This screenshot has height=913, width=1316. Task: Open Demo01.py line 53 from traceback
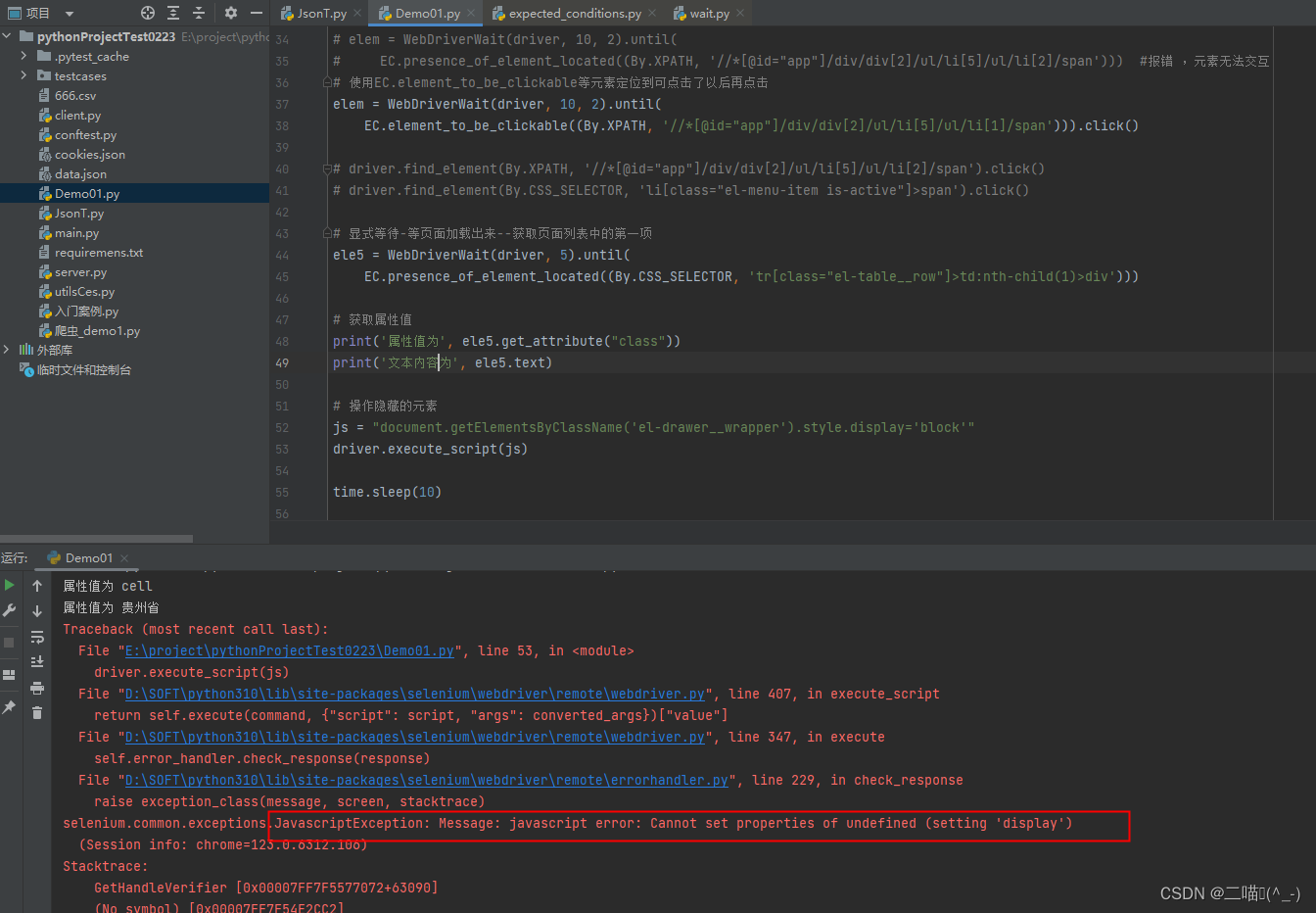click(x=288, y=649)
